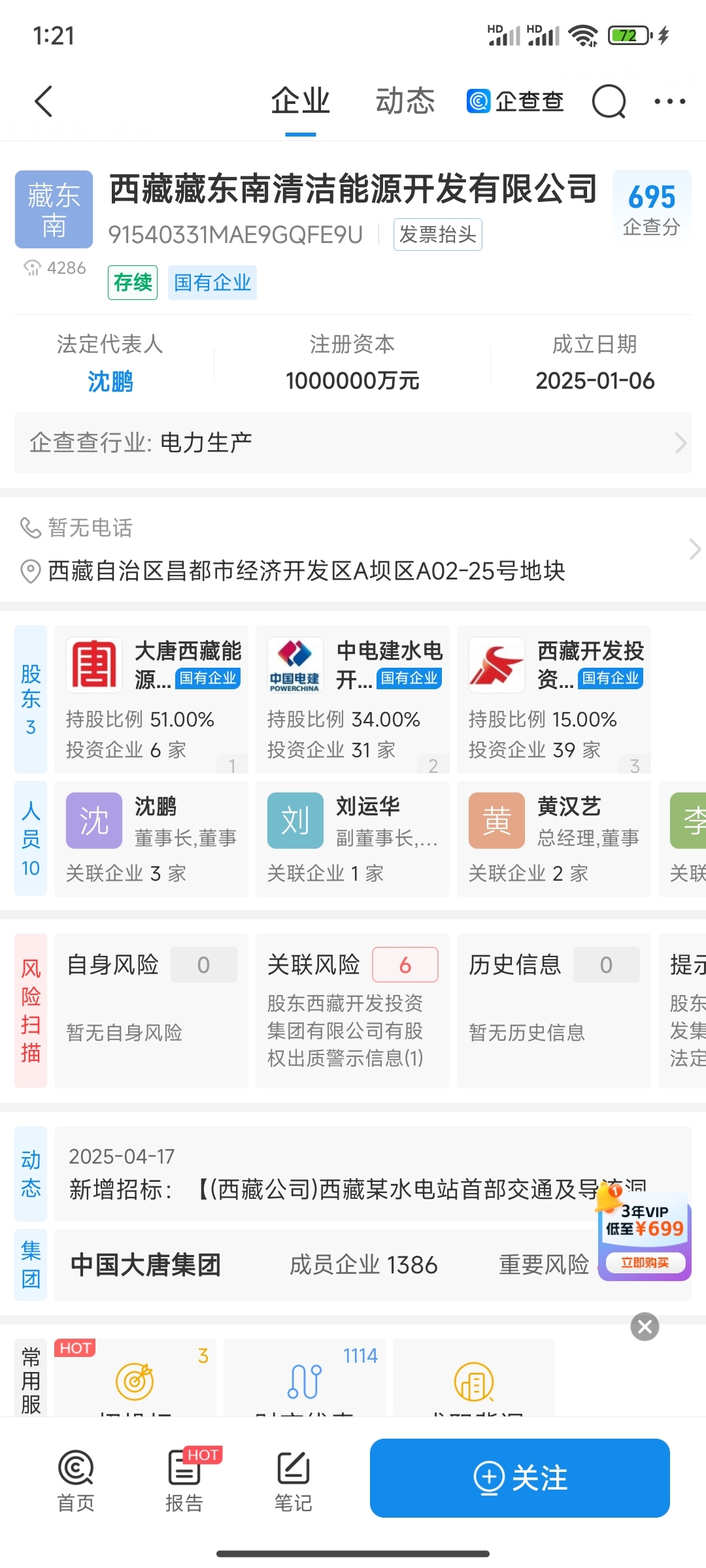The width and height of the screenshot is (706, 1568).
Task: Go to 首页 in bottom bar
Action: 76,1480
